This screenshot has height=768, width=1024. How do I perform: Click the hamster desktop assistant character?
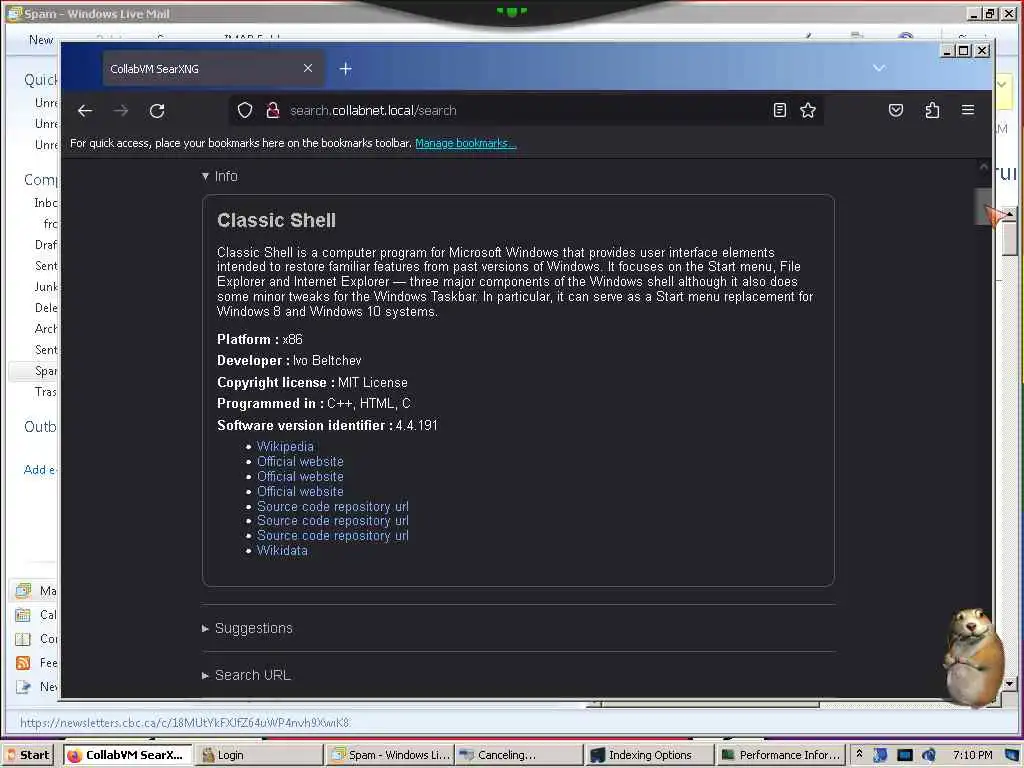point(974,658)
